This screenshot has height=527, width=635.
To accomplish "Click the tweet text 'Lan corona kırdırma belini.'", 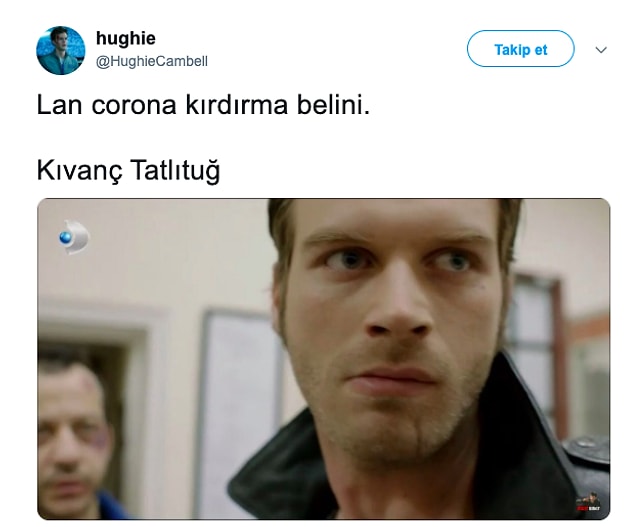I will click(x=203, y=105).
